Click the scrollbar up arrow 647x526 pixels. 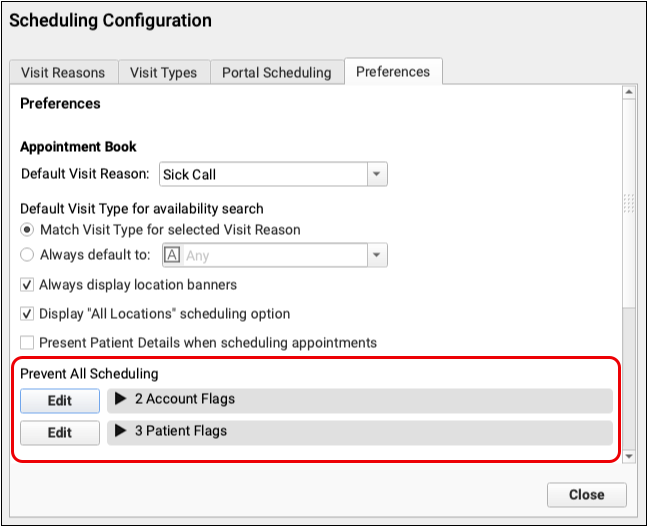tap(629, 95)
